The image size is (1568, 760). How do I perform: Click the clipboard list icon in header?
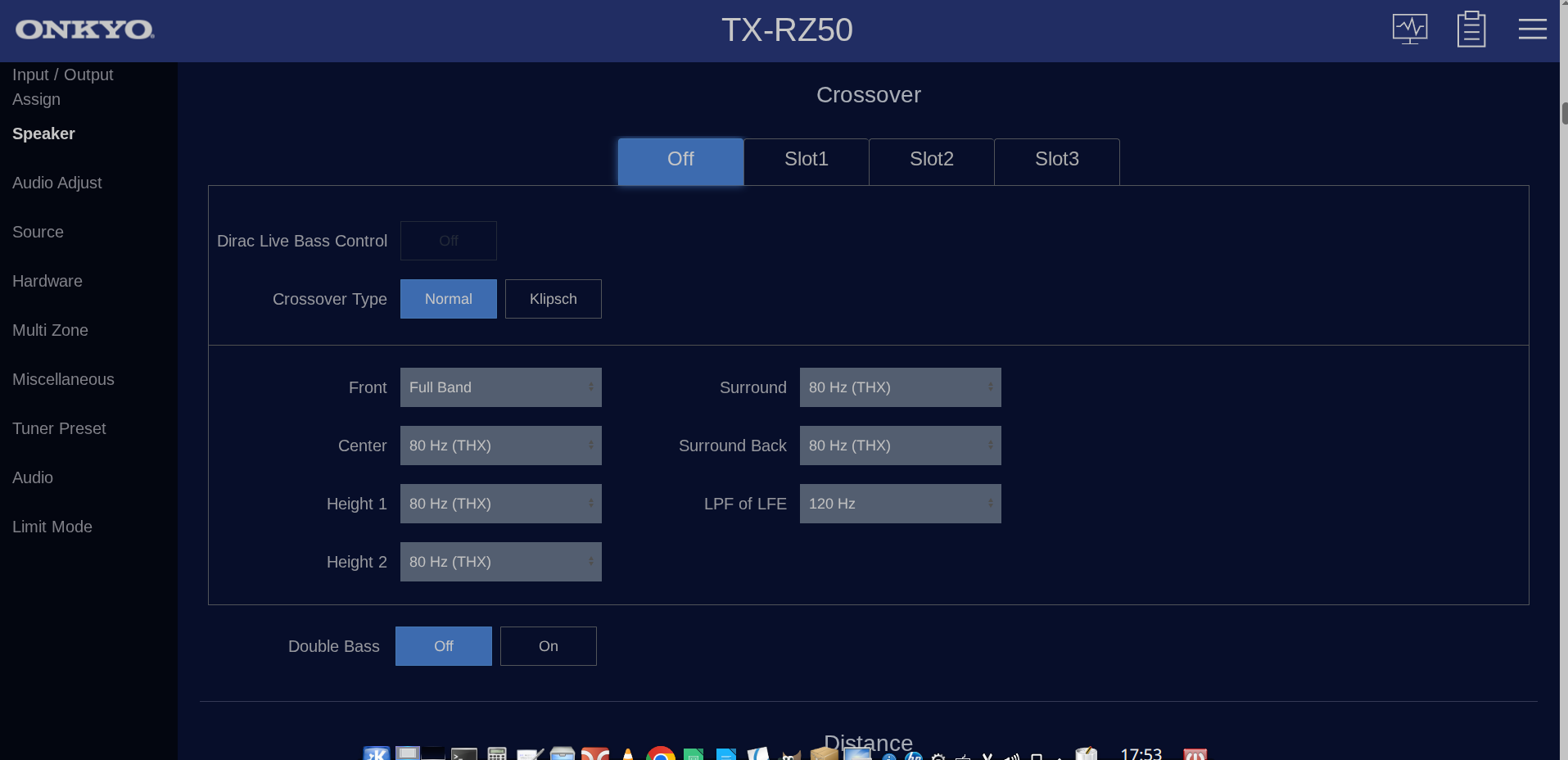tap(1471, 29)
